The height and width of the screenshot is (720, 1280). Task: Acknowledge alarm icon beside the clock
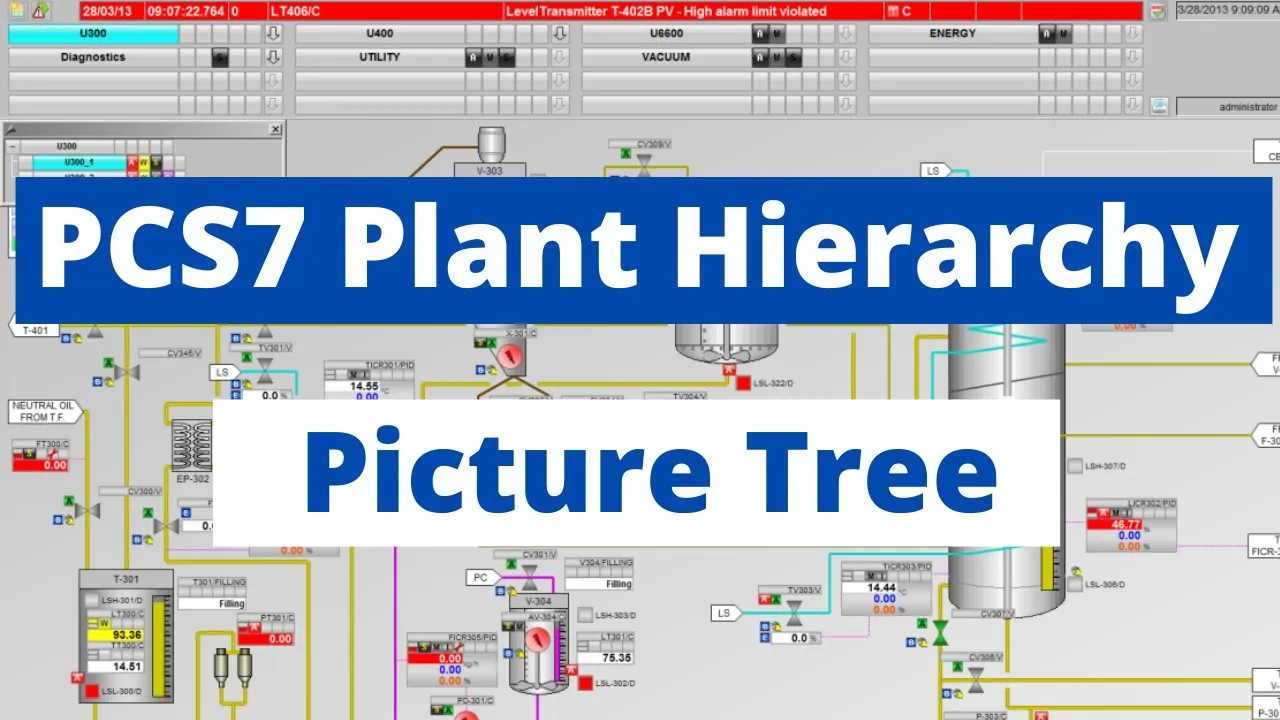pyautogui.click(x=1158, y=11)
